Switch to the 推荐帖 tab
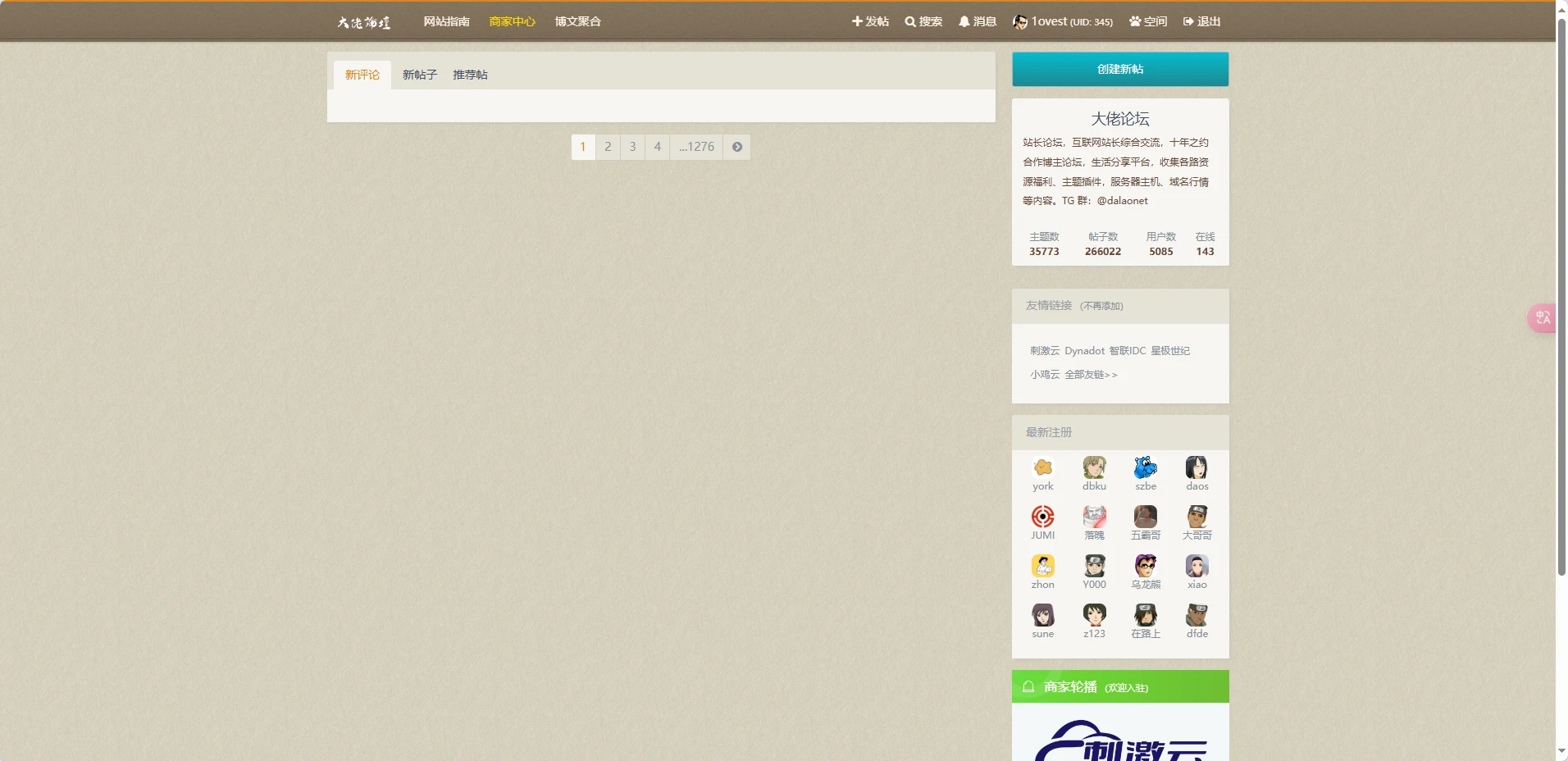Image resolution: width=1568 pixels, height=761 pixels. coord(470,75)
